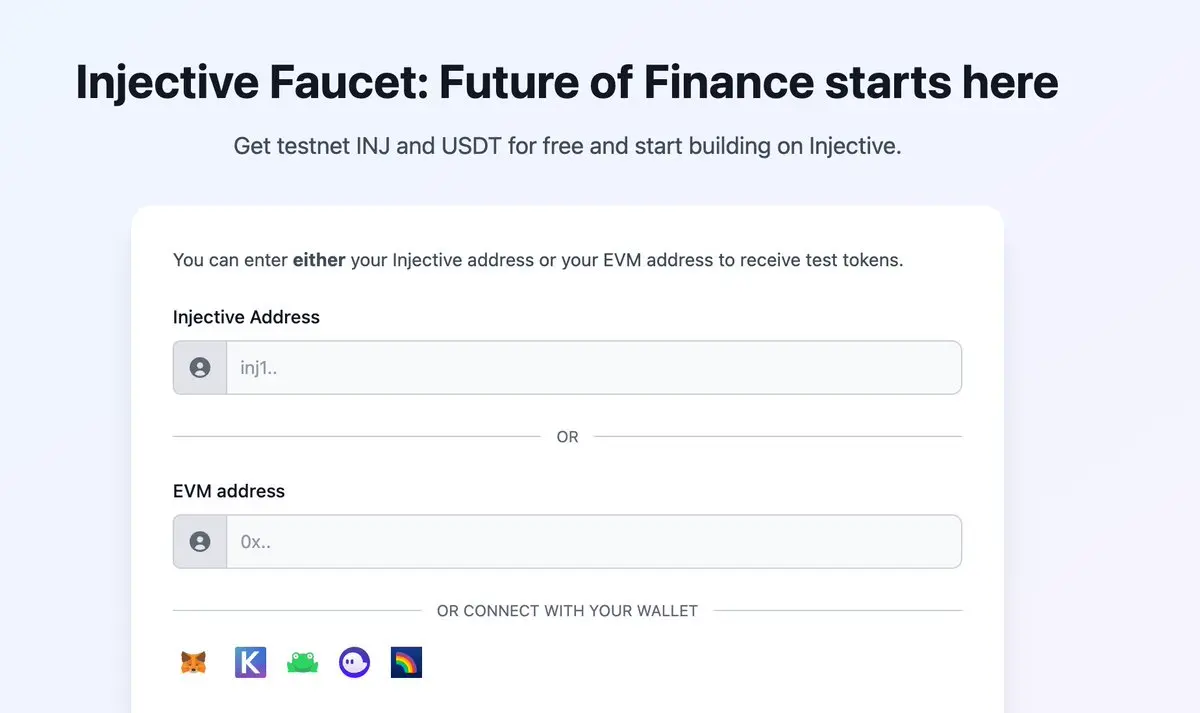Viewport: 1200px width, 713px height.
Task: Click the "OR" divider between address fields
Action: [567, 437]
